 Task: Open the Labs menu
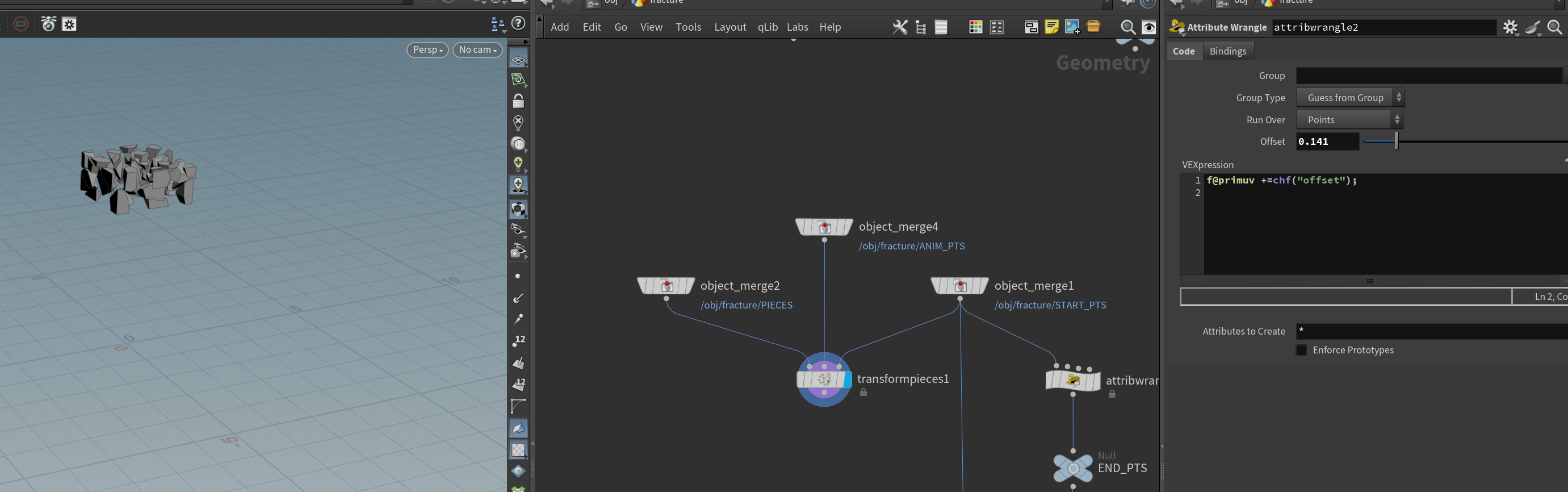coord(798,27)
